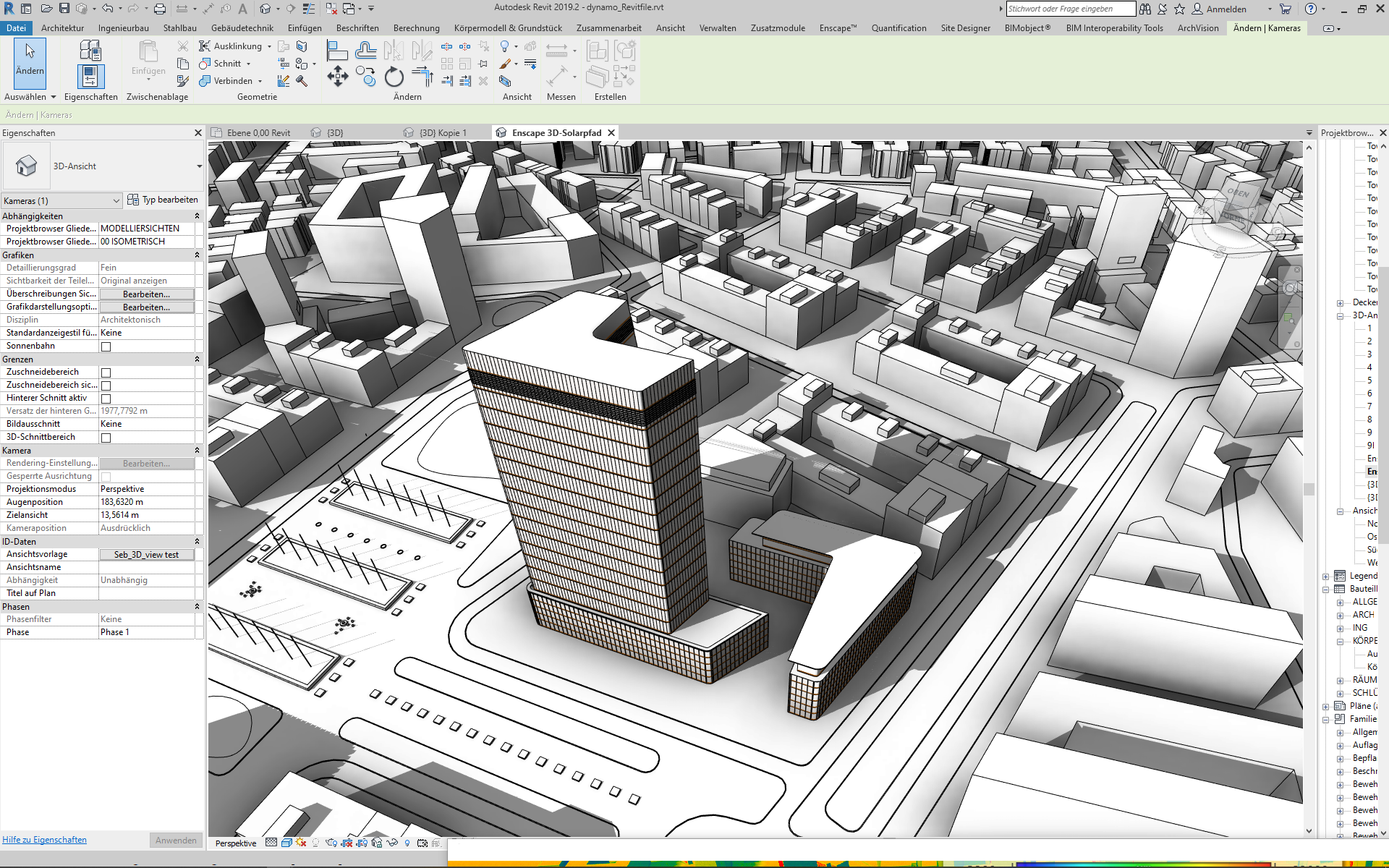Open the 3D-Ansicht type selector dropdown

pyautogui.click(x=200, y=166)
